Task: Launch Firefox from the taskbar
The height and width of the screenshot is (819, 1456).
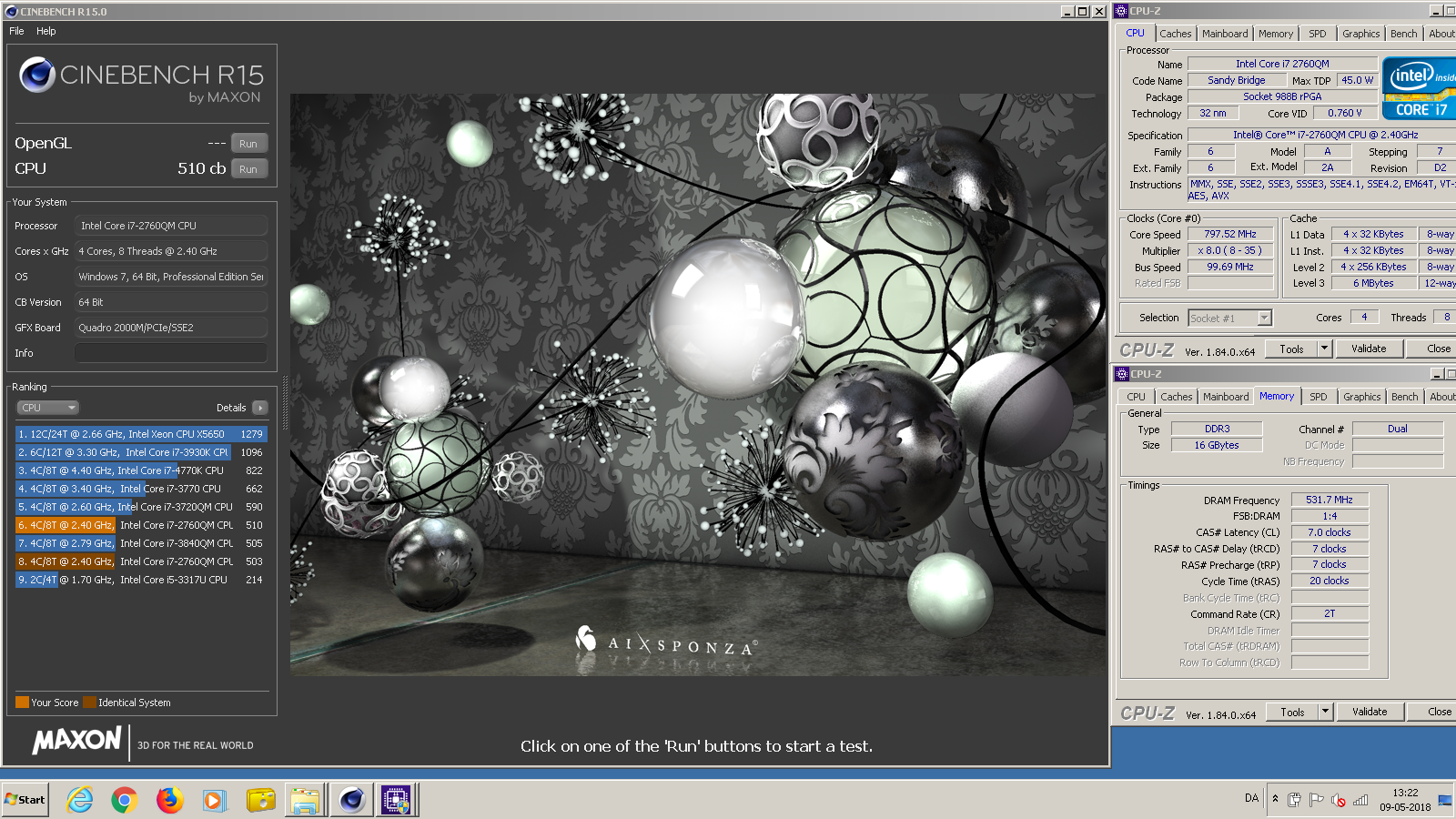Action: pos(169,800)
